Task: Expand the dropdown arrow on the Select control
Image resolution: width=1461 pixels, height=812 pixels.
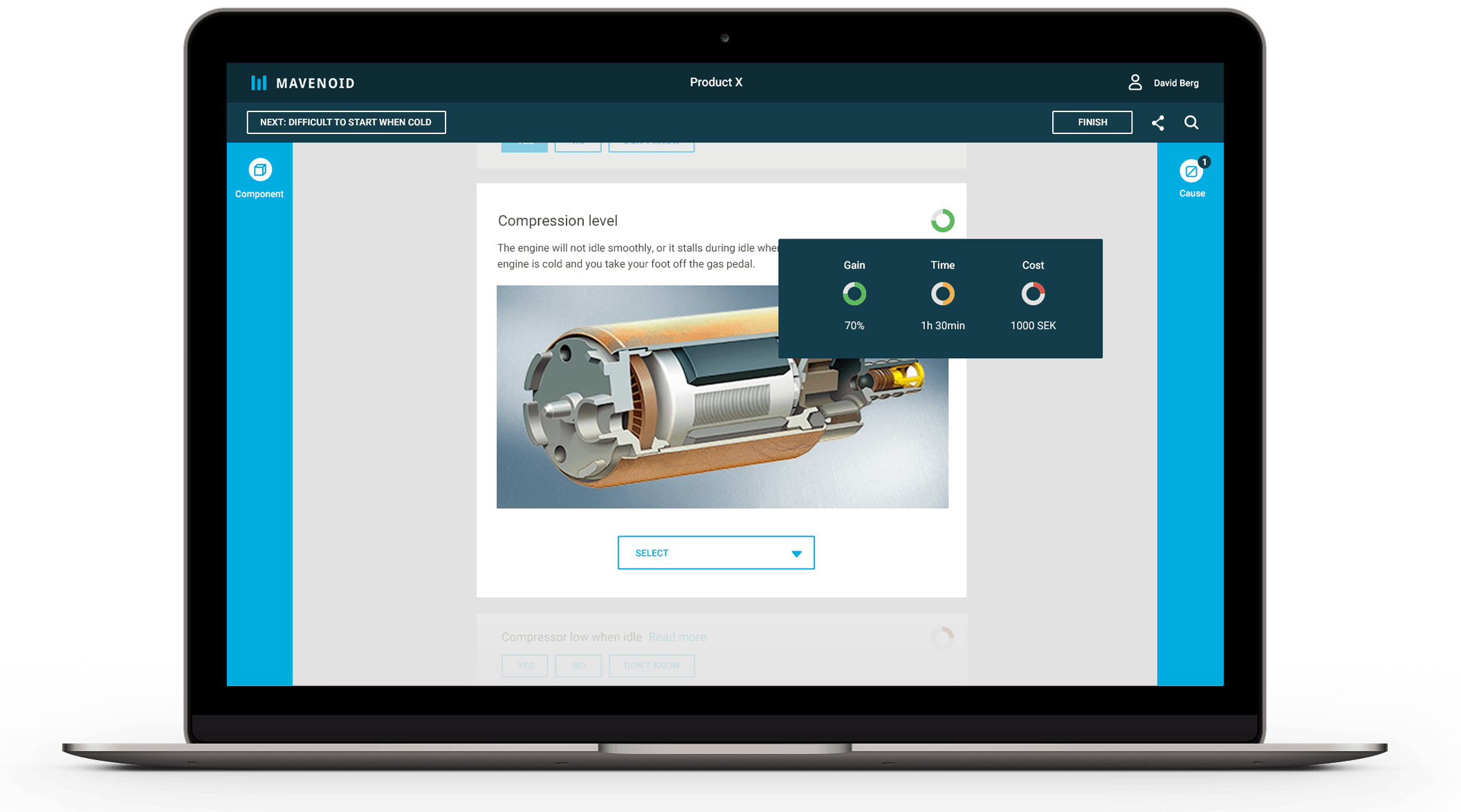Action: click(796, 553)
